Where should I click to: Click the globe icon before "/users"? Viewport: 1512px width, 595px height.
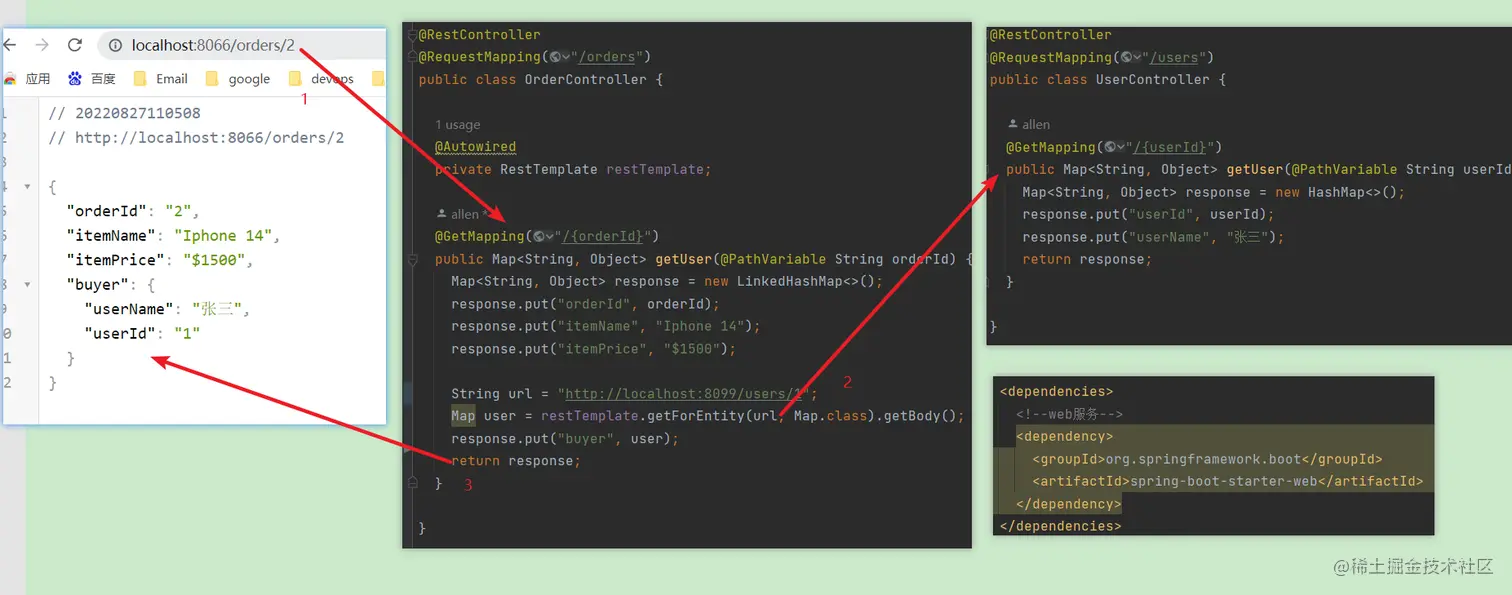coord(1126,58)
